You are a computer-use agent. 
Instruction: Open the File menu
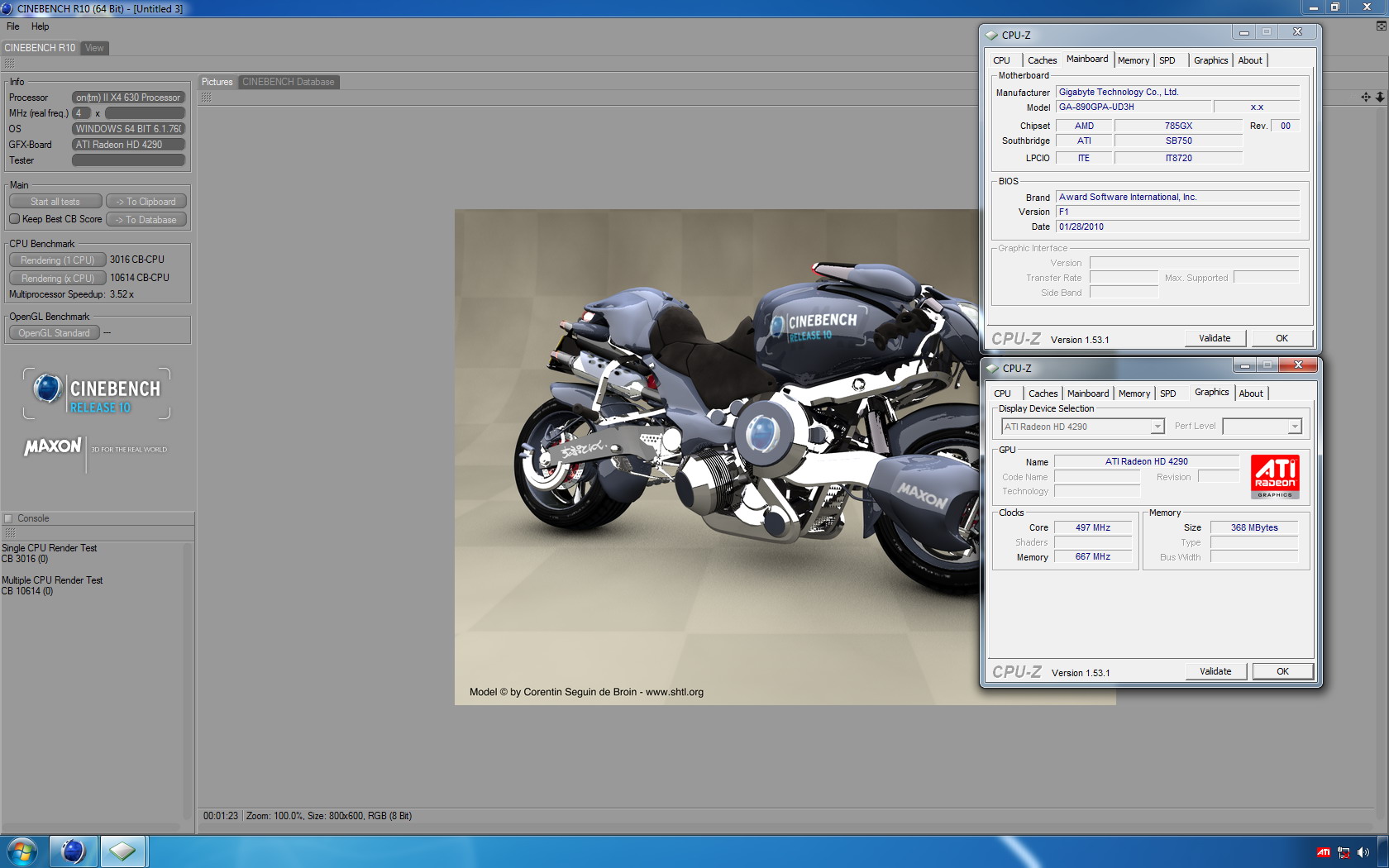13,26
